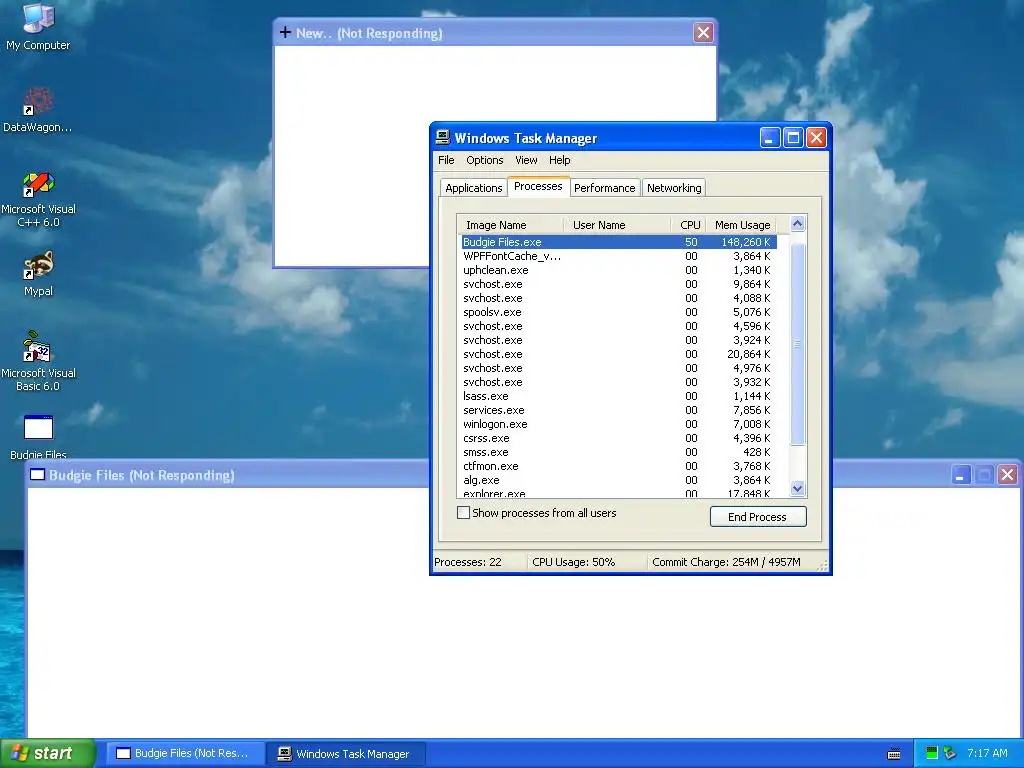Open My Computer desktop icon
Screen dimensions: 1024x768
point(38,26)
